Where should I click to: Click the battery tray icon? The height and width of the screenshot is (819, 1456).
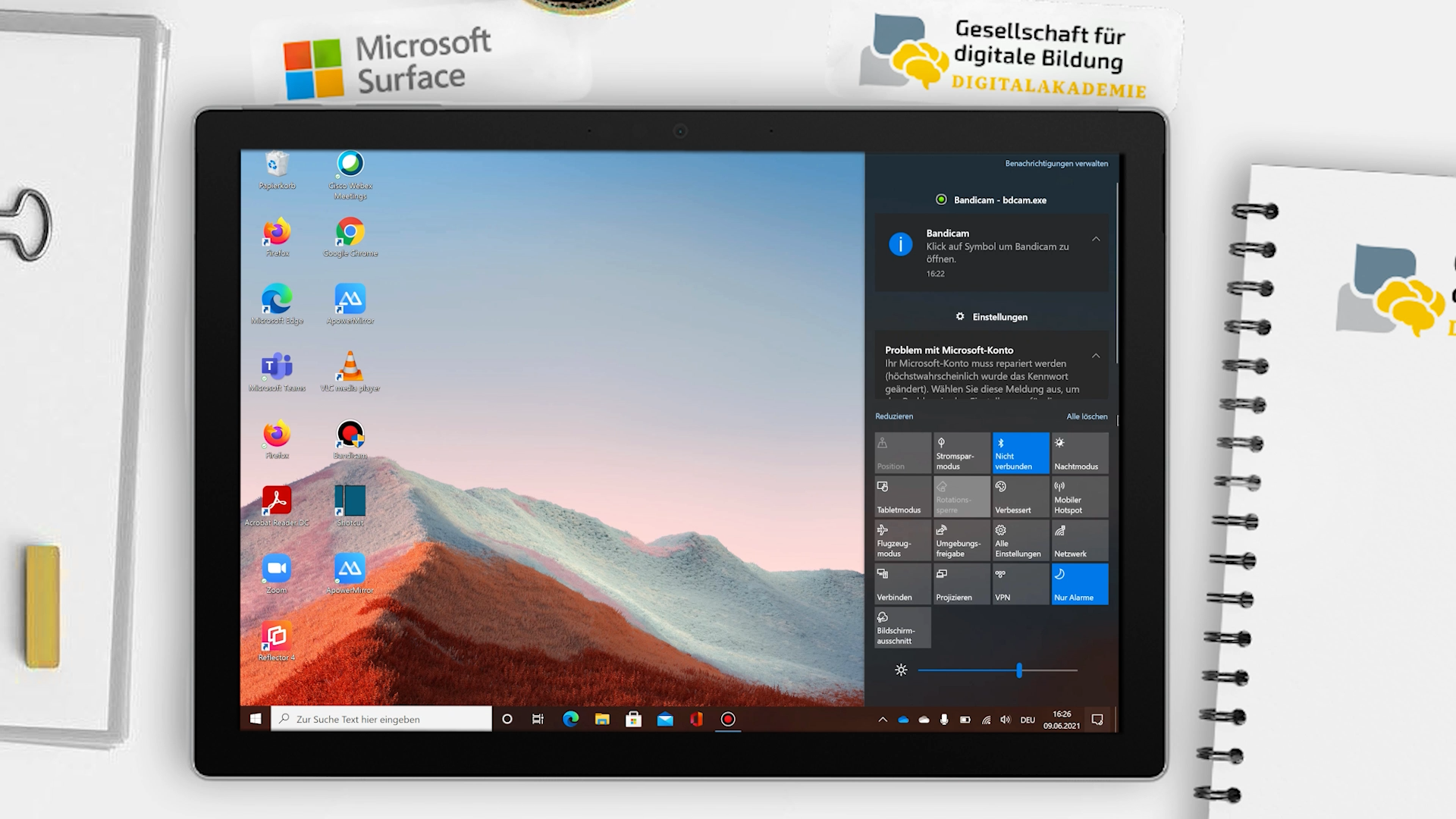coord(965,720)
